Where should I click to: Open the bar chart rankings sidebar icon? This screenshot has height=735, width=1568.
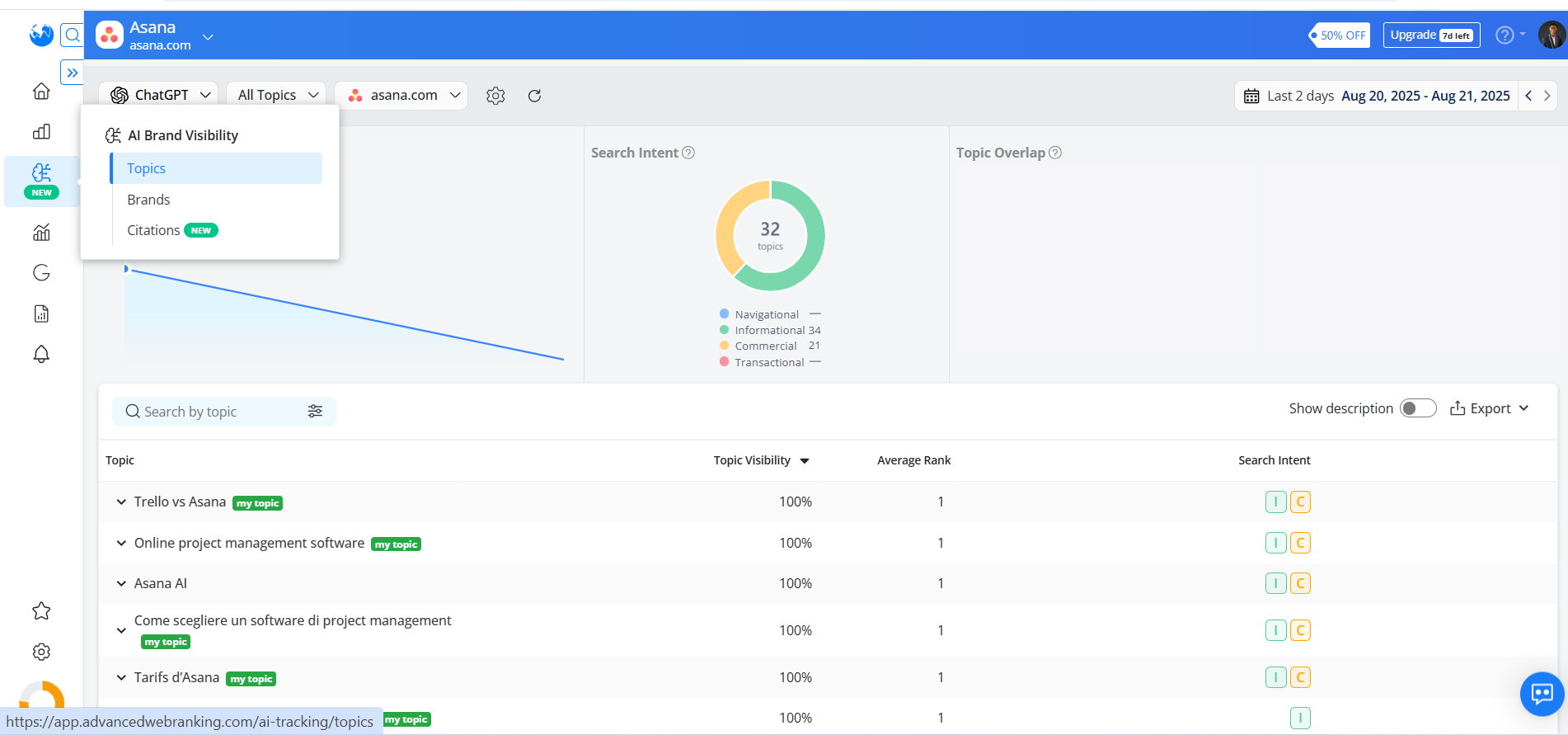[41, 132]
